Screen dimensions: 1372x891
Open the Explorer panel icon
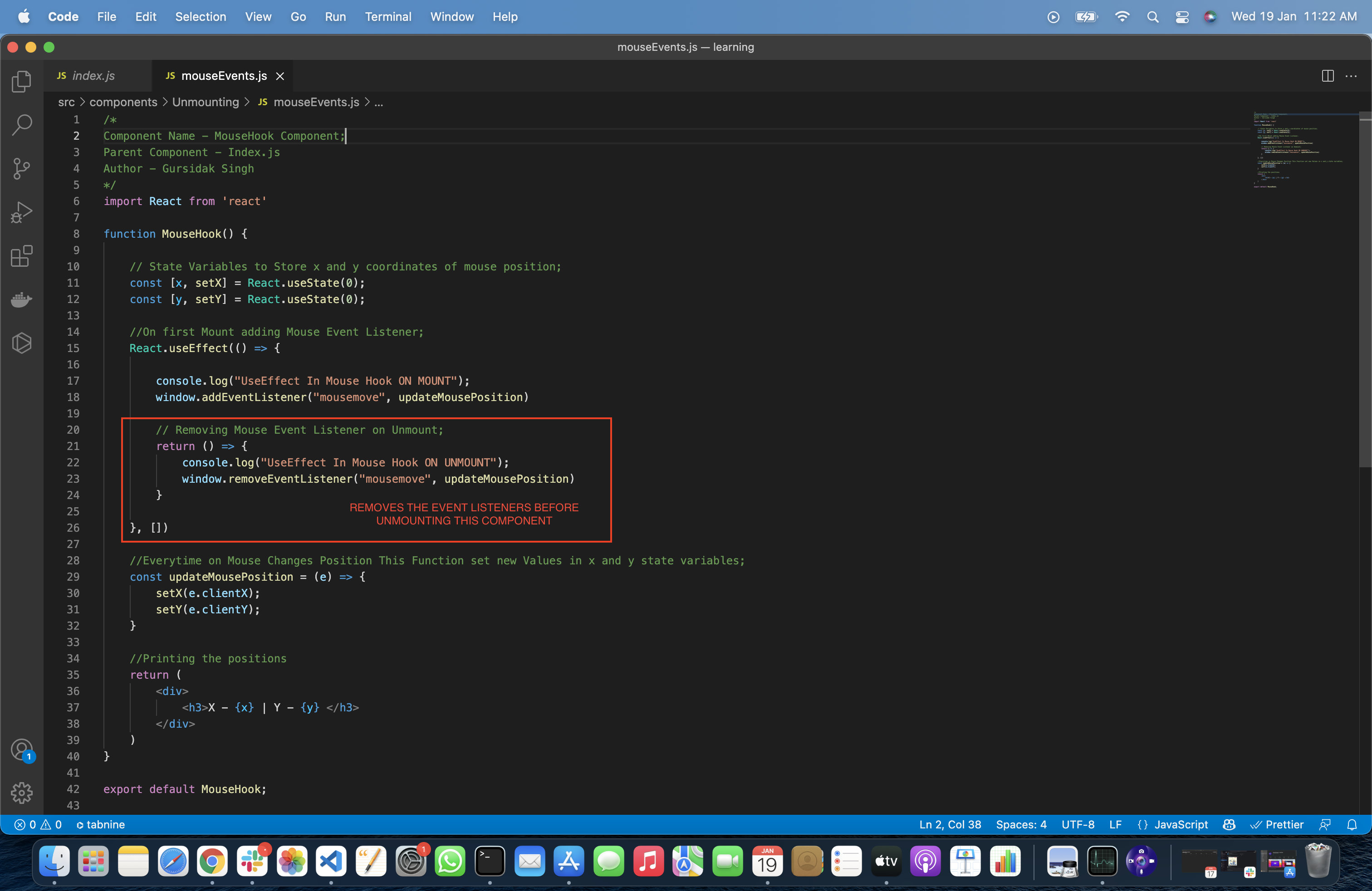tap(21, 81)
